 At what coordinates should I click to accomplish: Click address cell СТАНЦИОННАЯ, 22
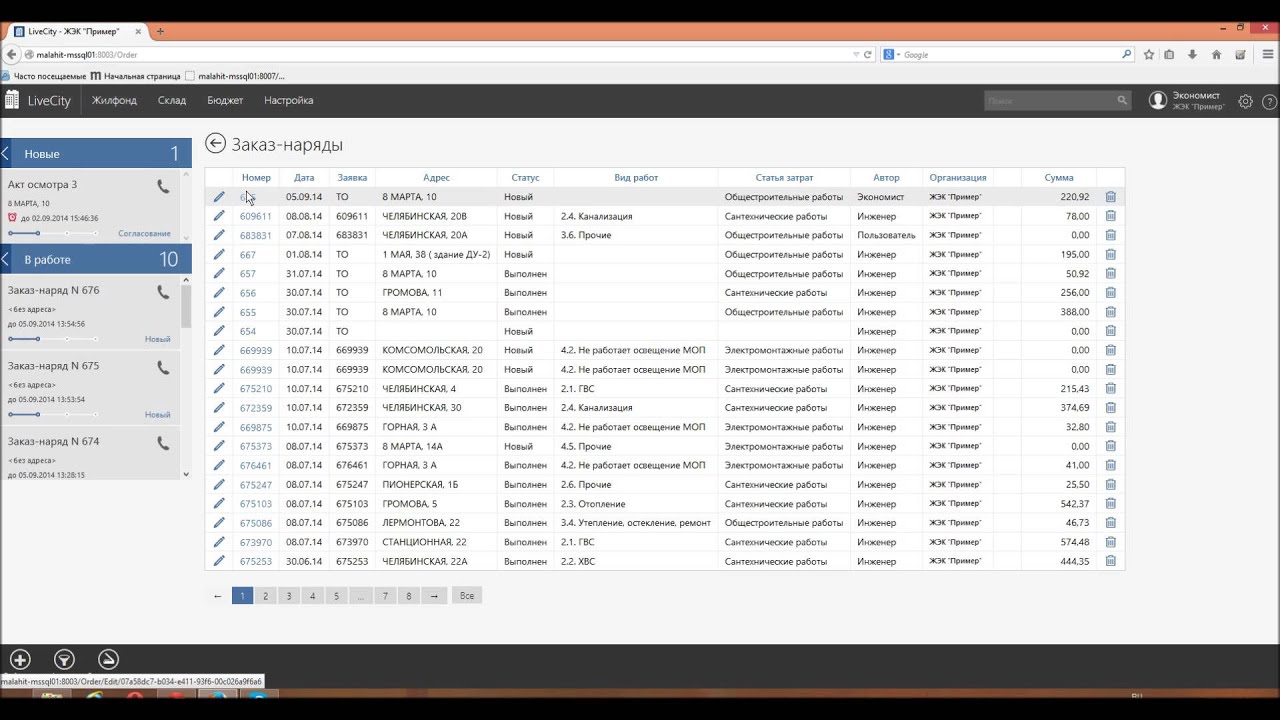coord(424,542)
